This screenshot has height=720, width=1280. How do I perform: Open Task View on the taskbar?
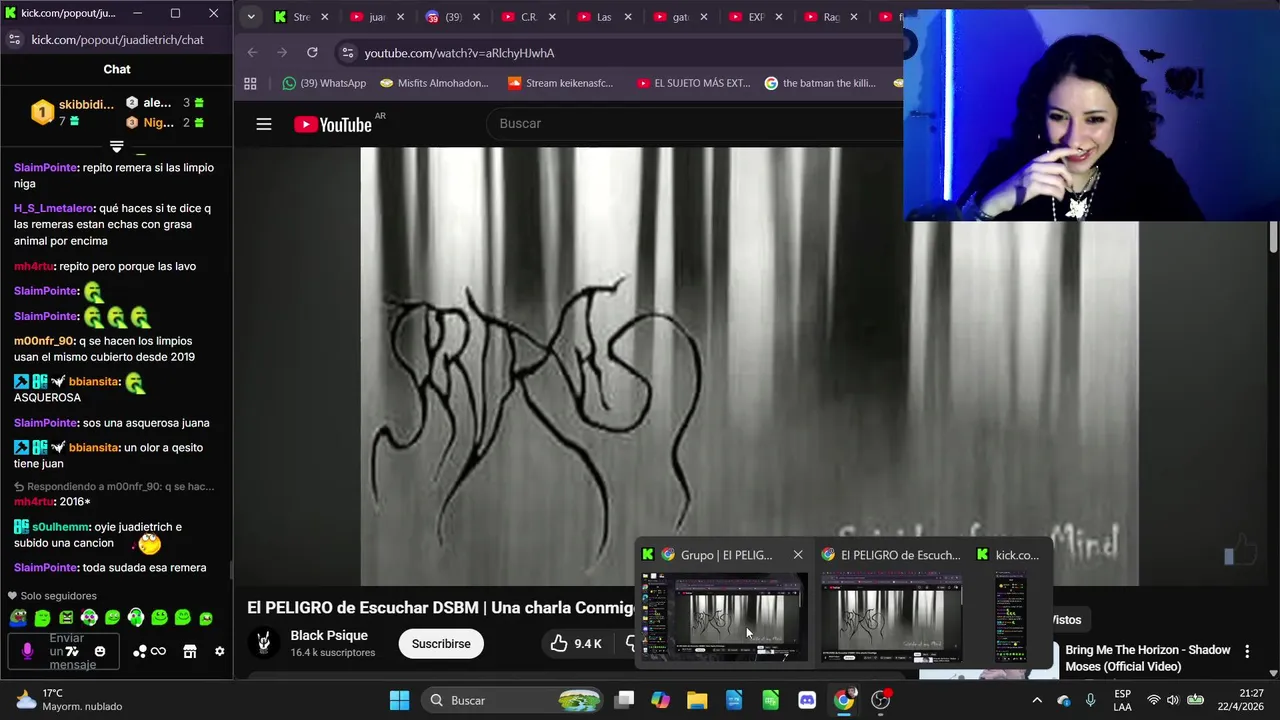click(624, 700)
